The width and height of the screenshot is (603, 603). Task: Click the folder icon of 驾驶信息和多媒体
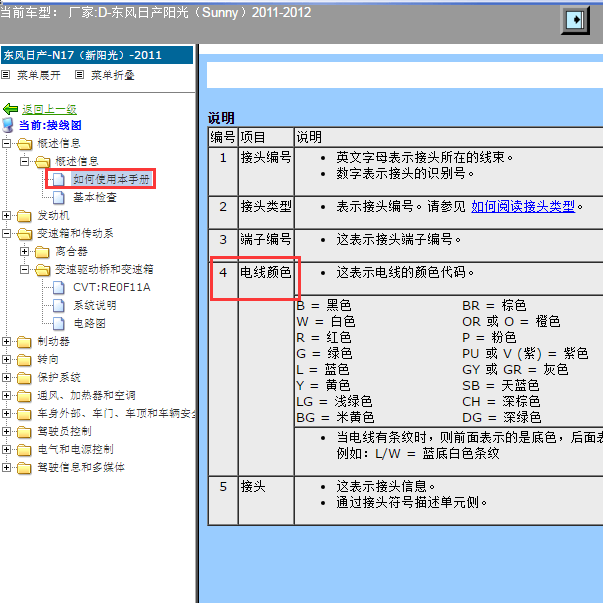24,468
